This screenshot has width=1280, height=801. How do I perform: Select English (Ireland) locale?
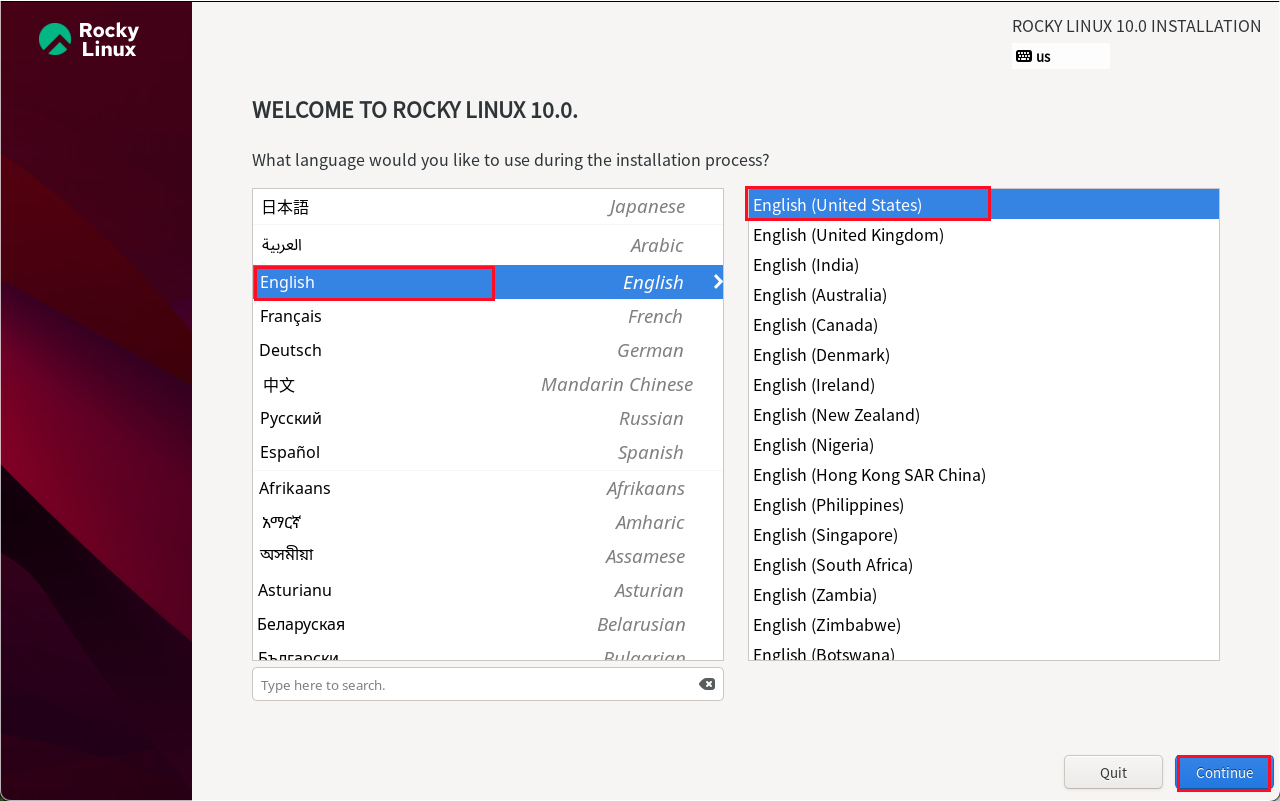coord(983,385)
